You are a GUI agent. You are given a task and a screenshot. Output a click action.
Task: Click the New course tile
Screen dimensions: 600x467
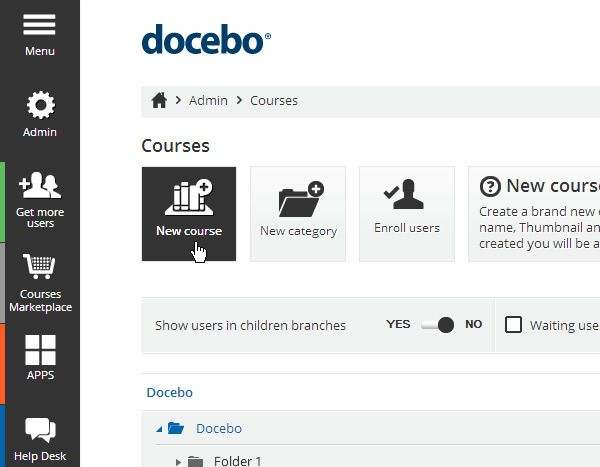pos(189,214)
